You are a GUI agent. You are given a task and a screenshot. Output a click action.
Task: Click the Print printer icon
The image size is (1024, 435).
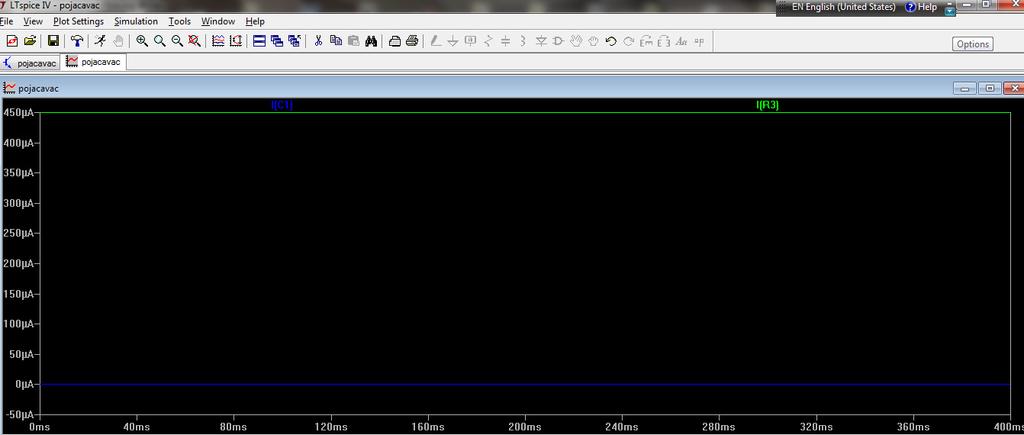[412, 41]
